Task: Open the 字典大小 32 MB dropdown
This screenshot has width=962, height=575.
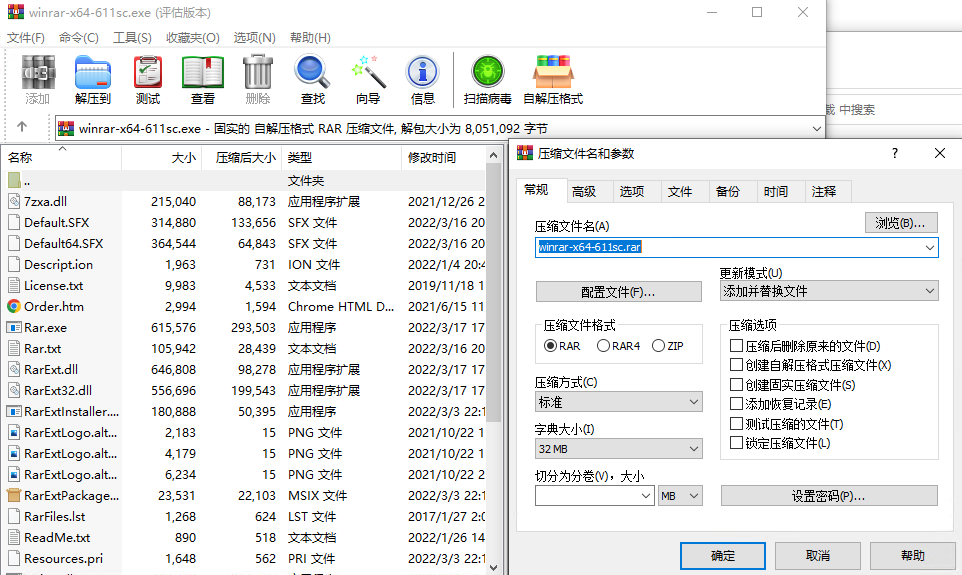Action: (x=618, y=449)
